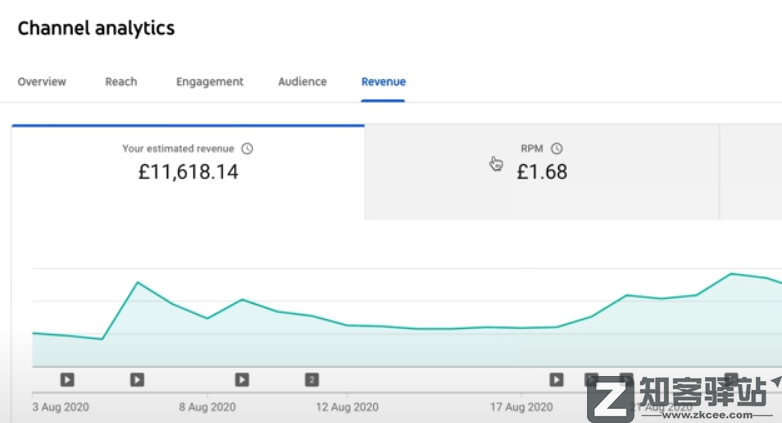The image size is (782, 423).
Task: Open the Reach tab
Action: click(x=121, y=82)
